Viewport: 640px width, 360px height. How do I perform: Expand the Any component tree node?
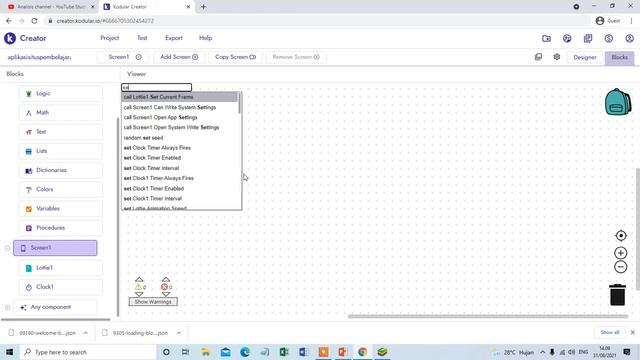[x=7, y=307]
